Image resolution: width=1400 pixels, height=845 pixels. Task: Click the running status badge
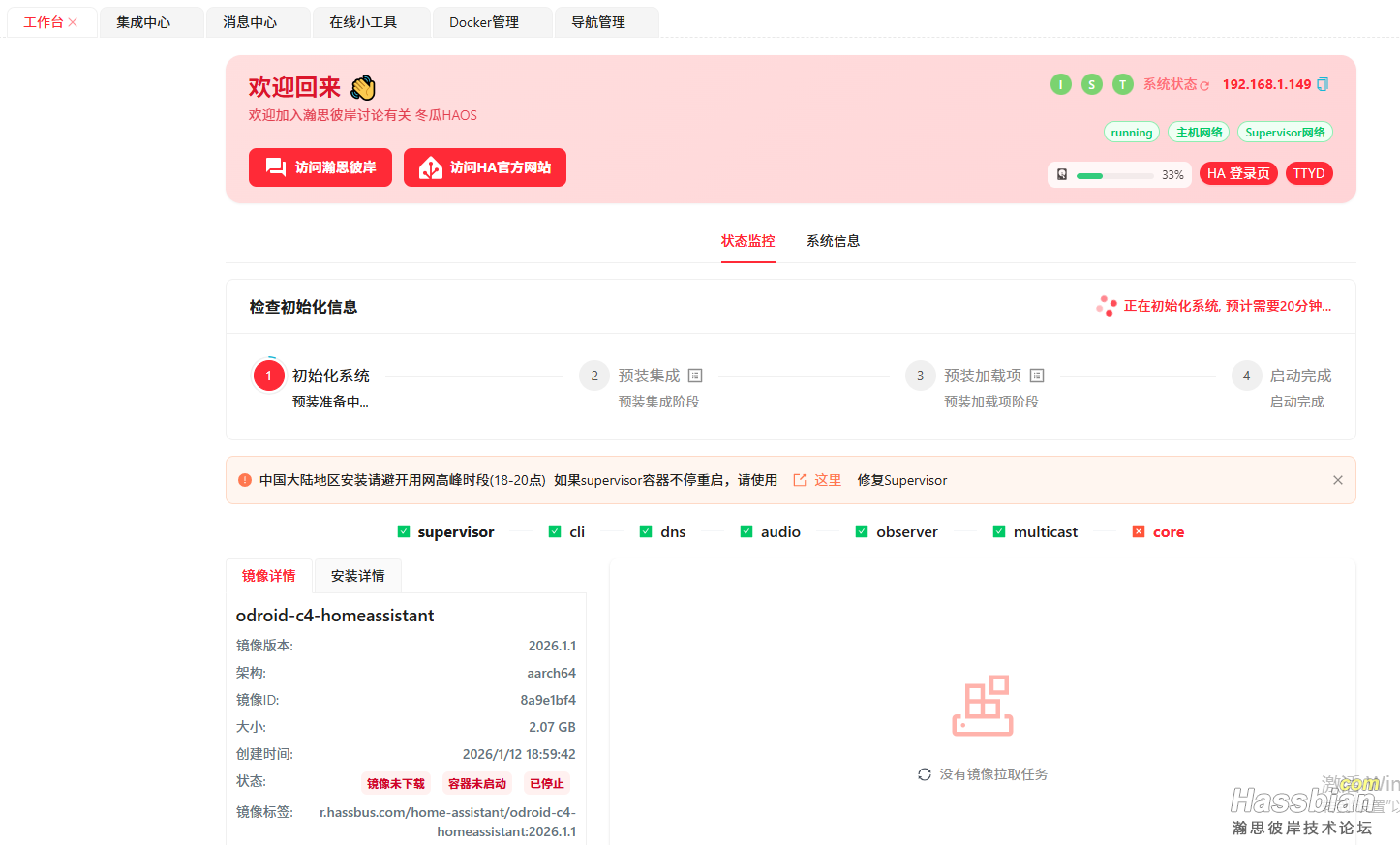pyautogui.click(x=1131, y=132)
